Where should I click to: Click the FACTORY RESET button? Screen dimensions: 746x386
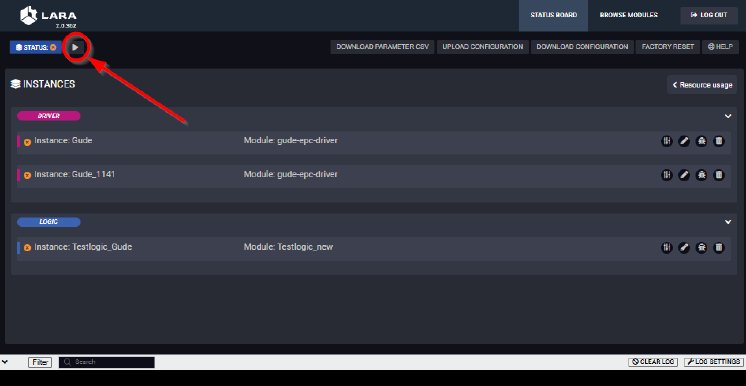(668, 47)
